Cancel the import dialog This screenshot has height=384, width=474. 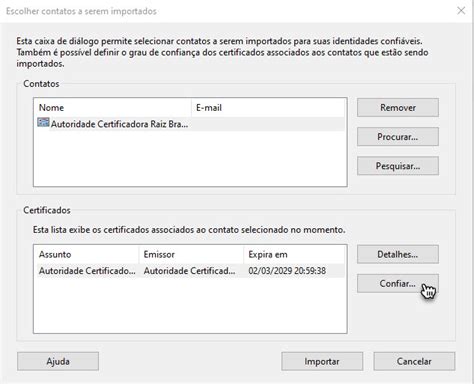coord(414,361)
